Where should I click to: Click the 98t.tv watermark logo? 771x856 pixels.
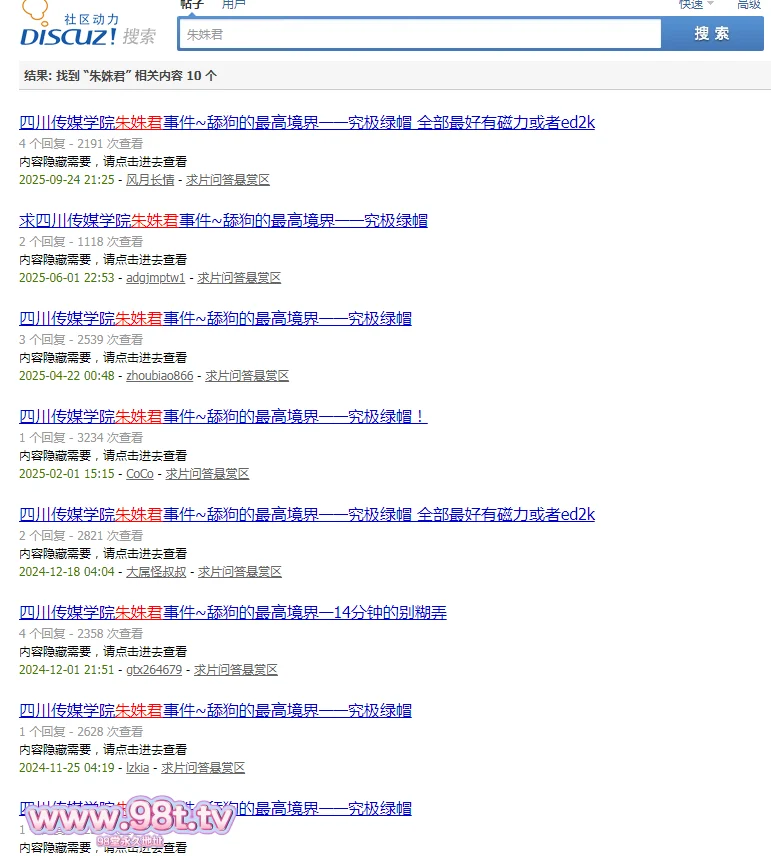point(130,821)
